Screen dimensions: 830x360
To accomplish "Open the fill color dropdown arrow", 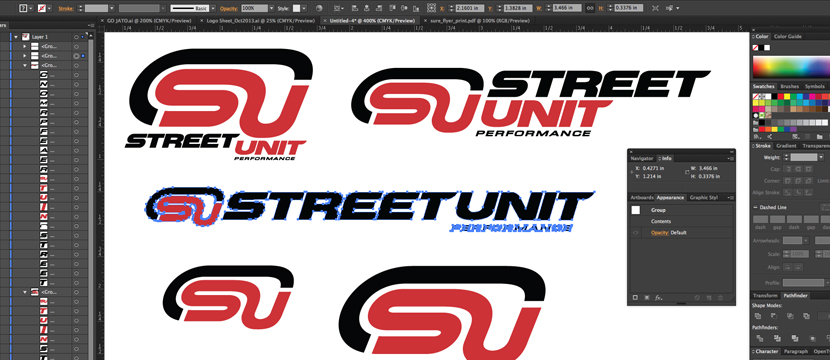I will tap(32, 8).
